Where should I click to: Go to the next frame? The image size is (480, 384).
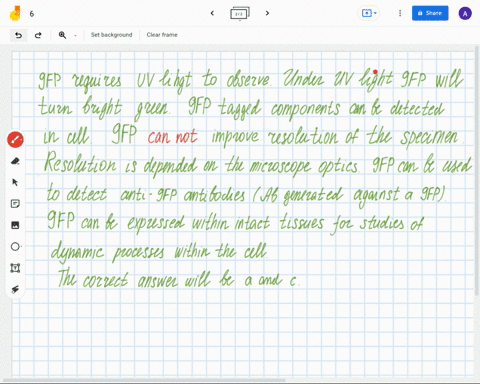[x=267, y=13]
